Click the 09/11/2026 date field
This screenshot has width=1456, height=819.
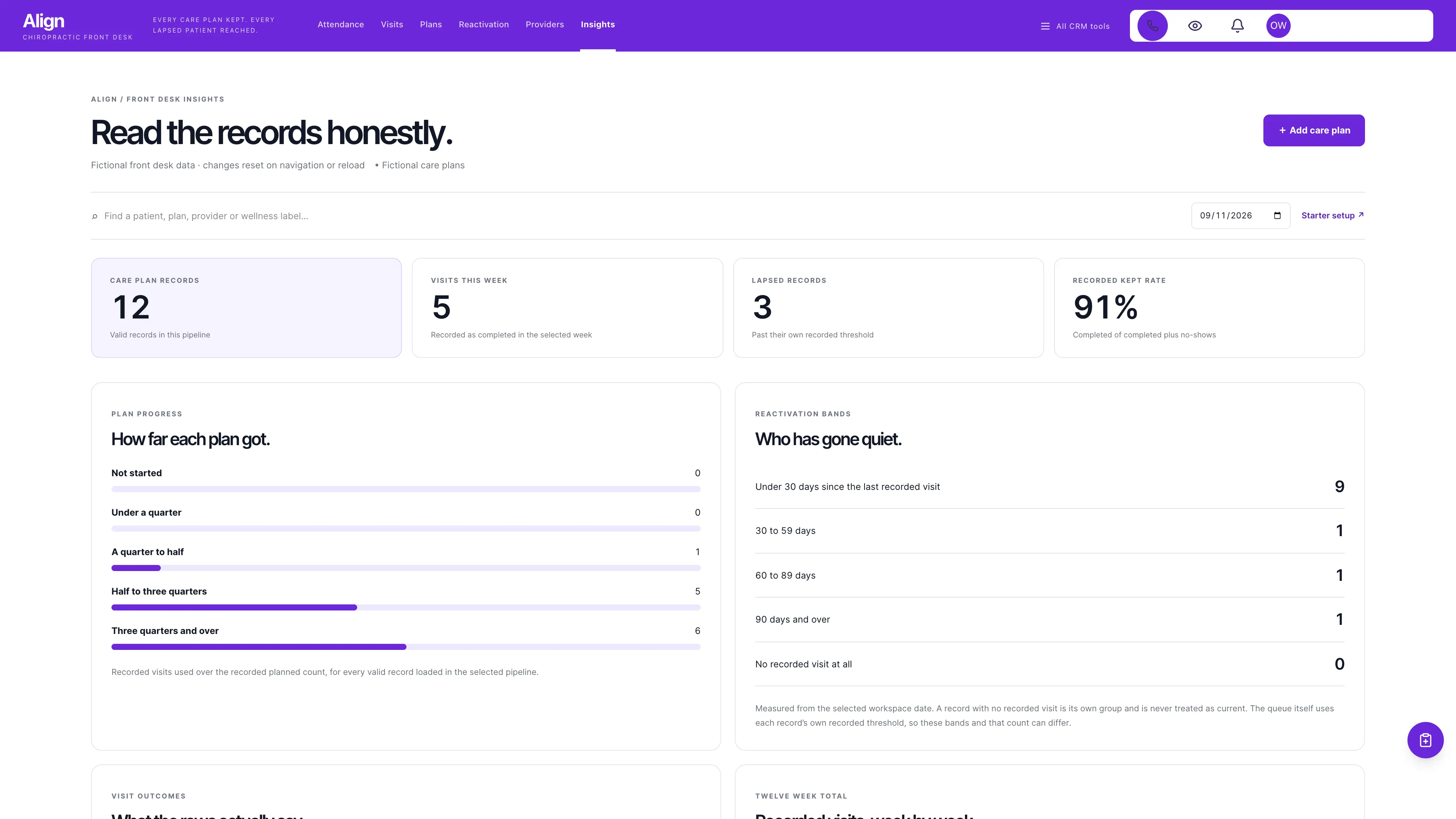coord(1240,215)
